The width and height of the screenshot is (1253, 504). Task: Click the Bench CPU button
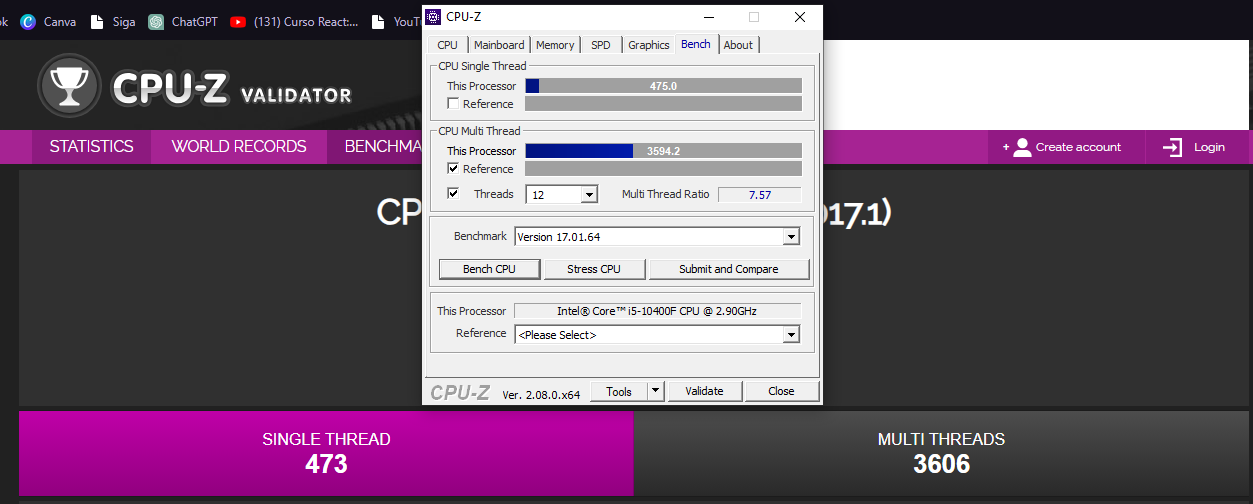click(x=490, y=269)
